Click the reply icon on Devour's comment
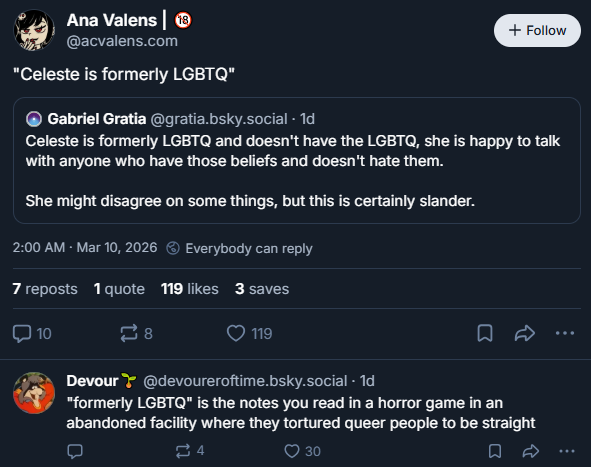This screenshot has width=591, height=467. pos(75,451)
